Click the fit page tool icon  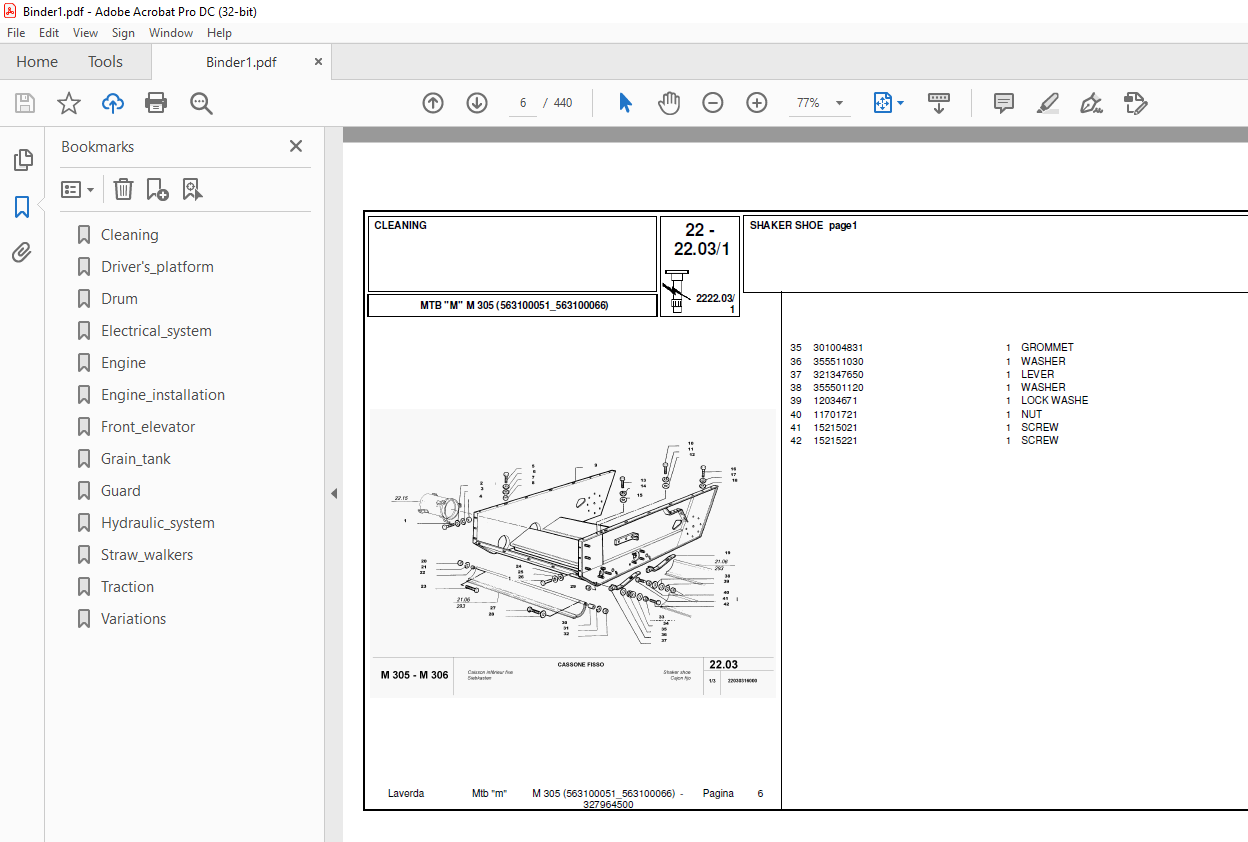click(883, 103)
